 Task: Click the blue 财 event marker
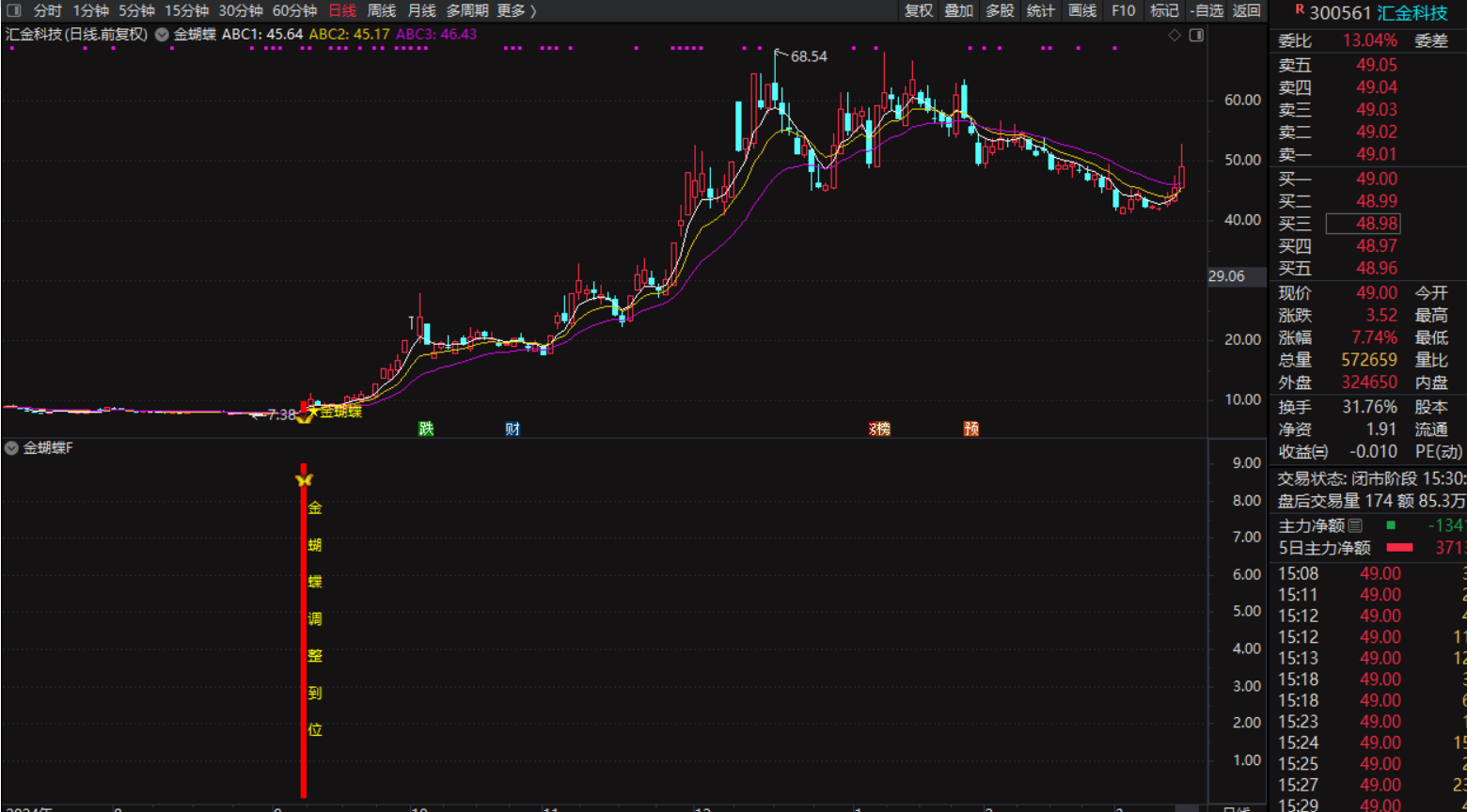coord(513,429)
